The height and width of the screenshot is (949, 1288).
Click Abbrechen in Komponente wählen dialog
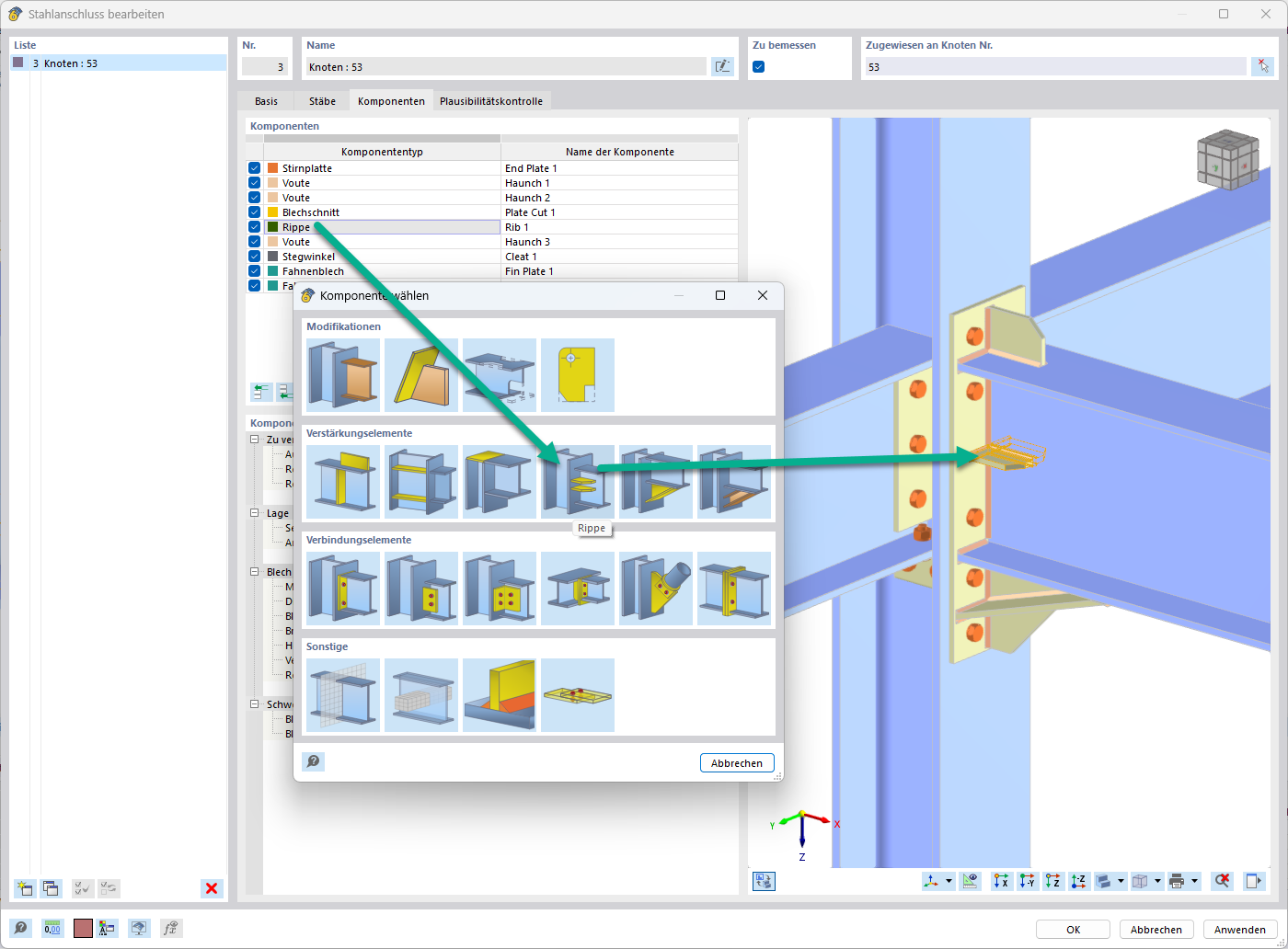click(737, 763)
